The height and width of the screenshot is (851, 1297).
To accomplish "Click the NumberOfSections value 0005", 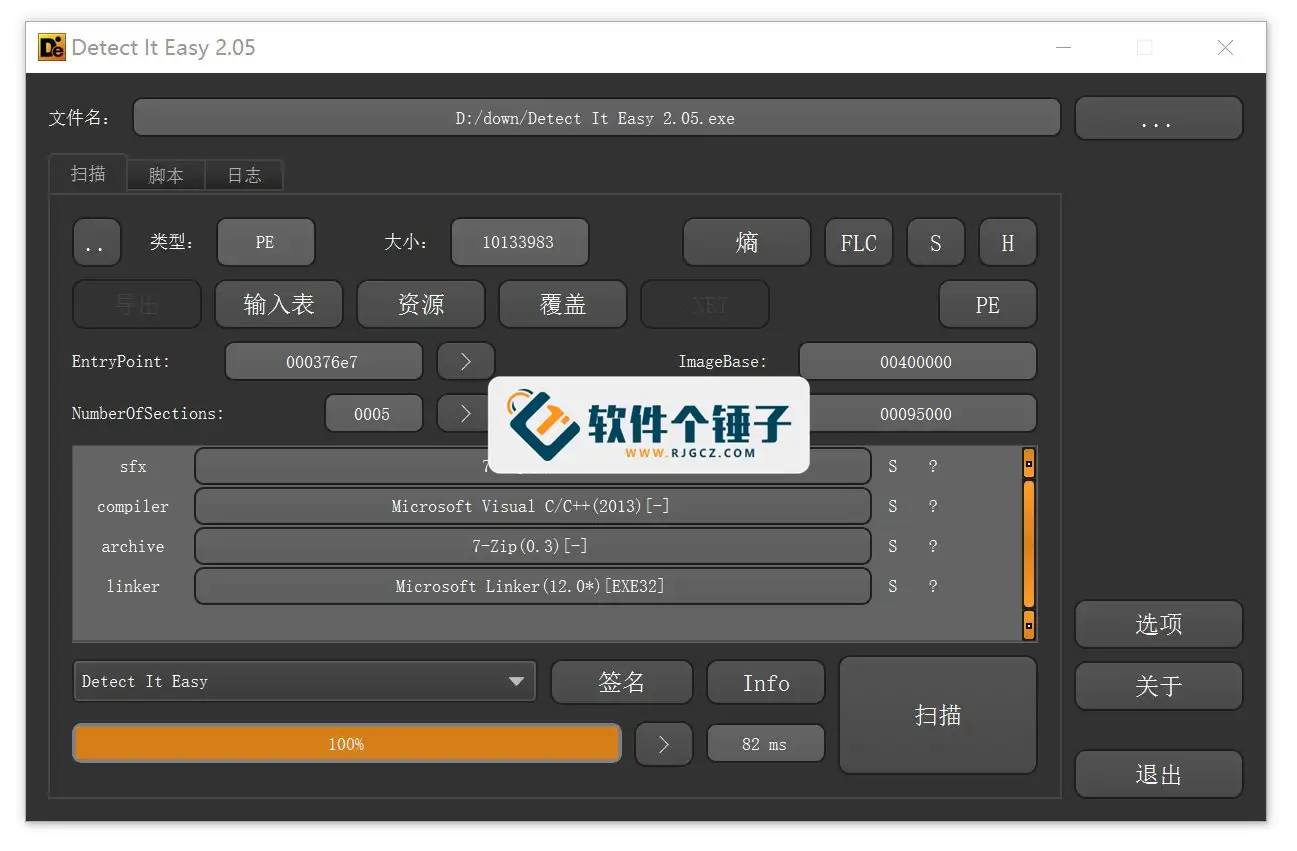I will click(x=373, y=414).
